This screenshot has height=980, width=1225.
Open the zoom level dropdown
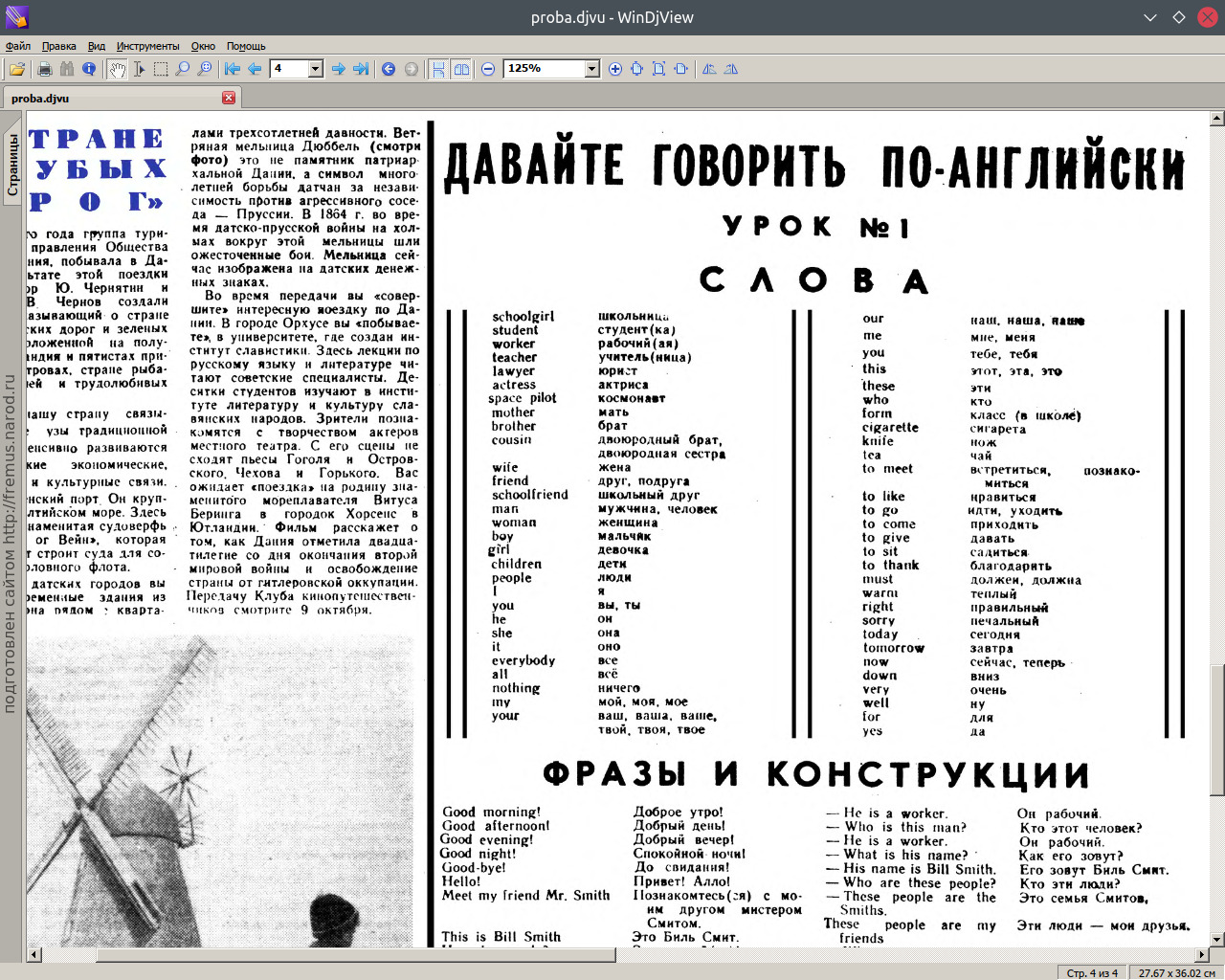tap(591, 69)
